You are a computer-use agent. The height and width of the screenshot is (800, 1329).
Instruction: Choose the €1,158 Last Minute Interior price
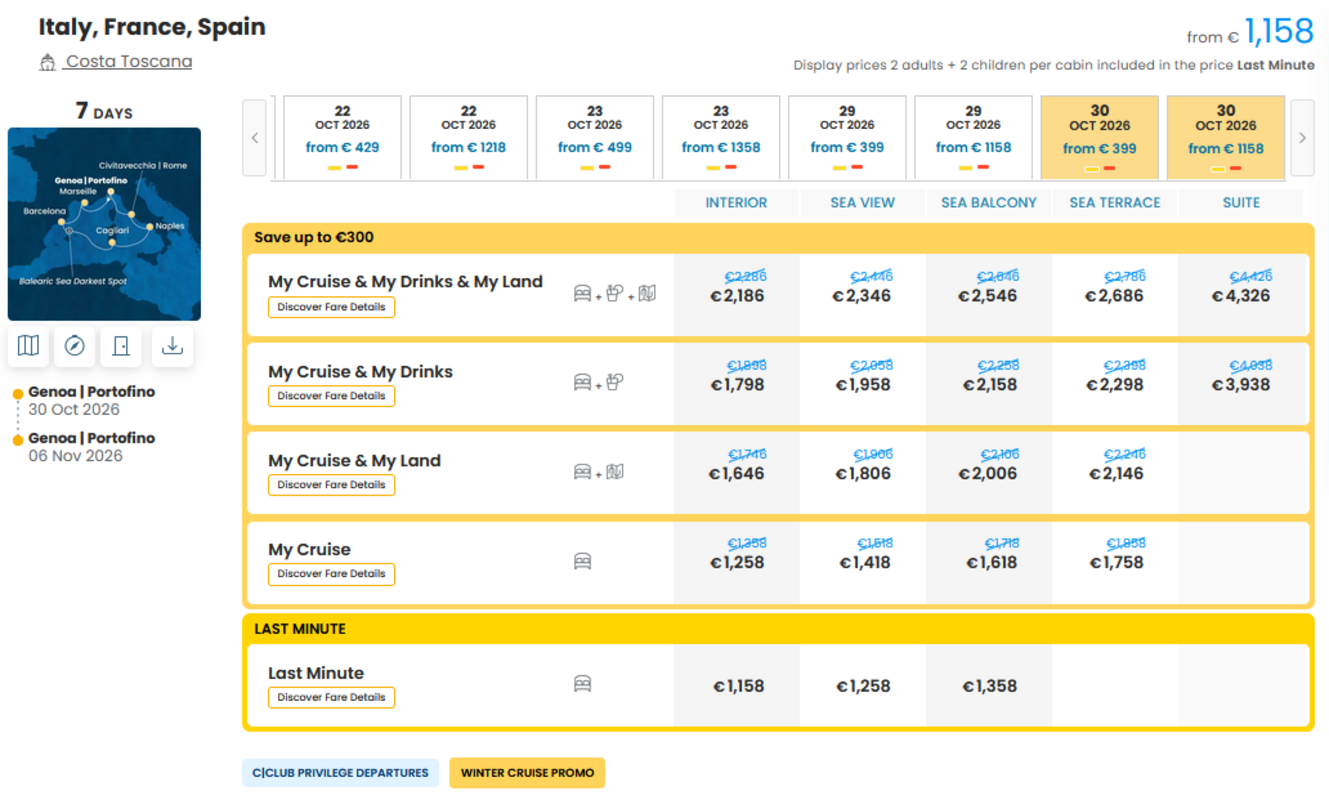(738, 686)
